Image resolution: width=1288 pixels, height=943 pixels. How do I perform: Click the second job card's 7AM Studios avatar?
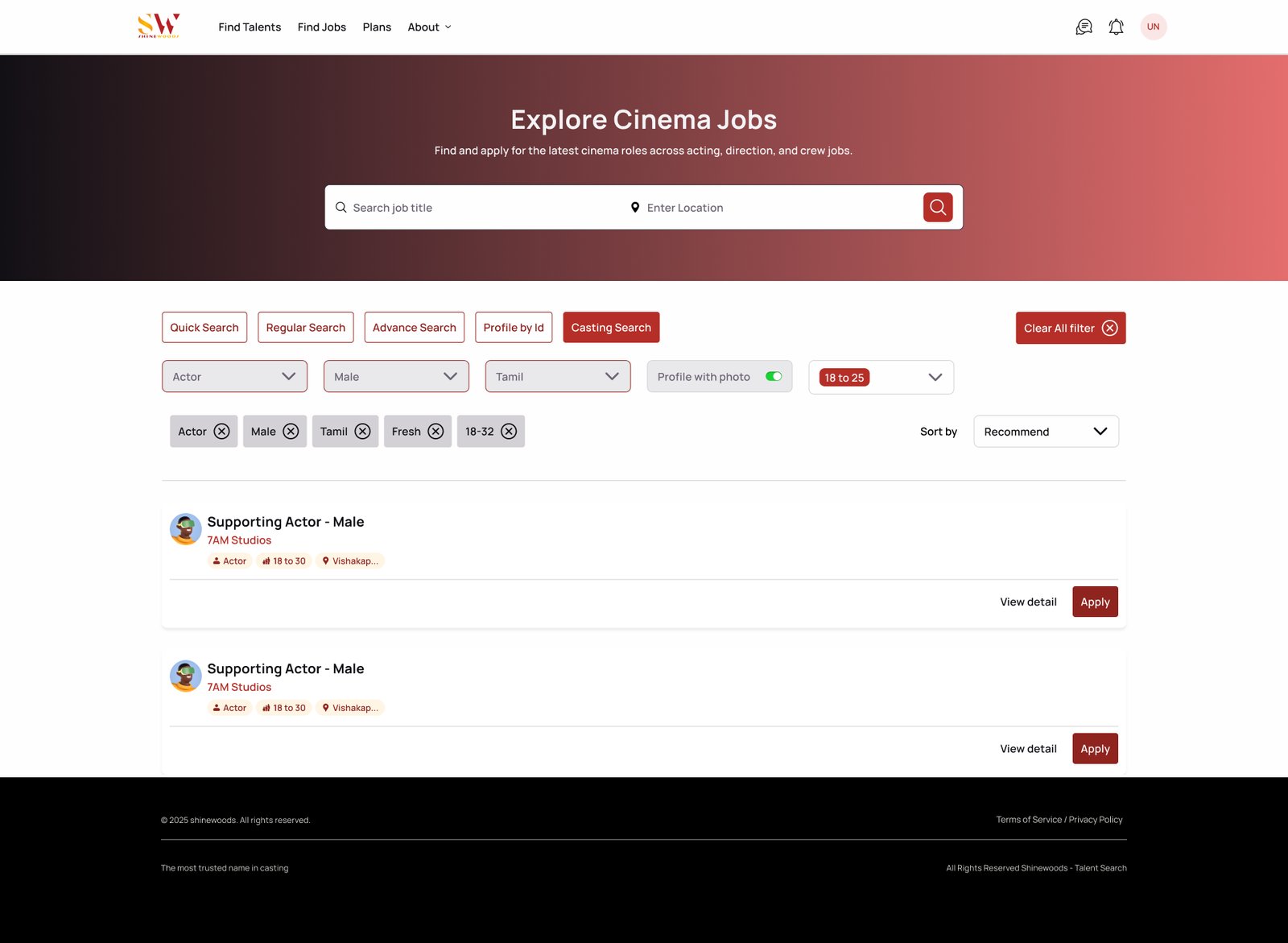point(186,676)
